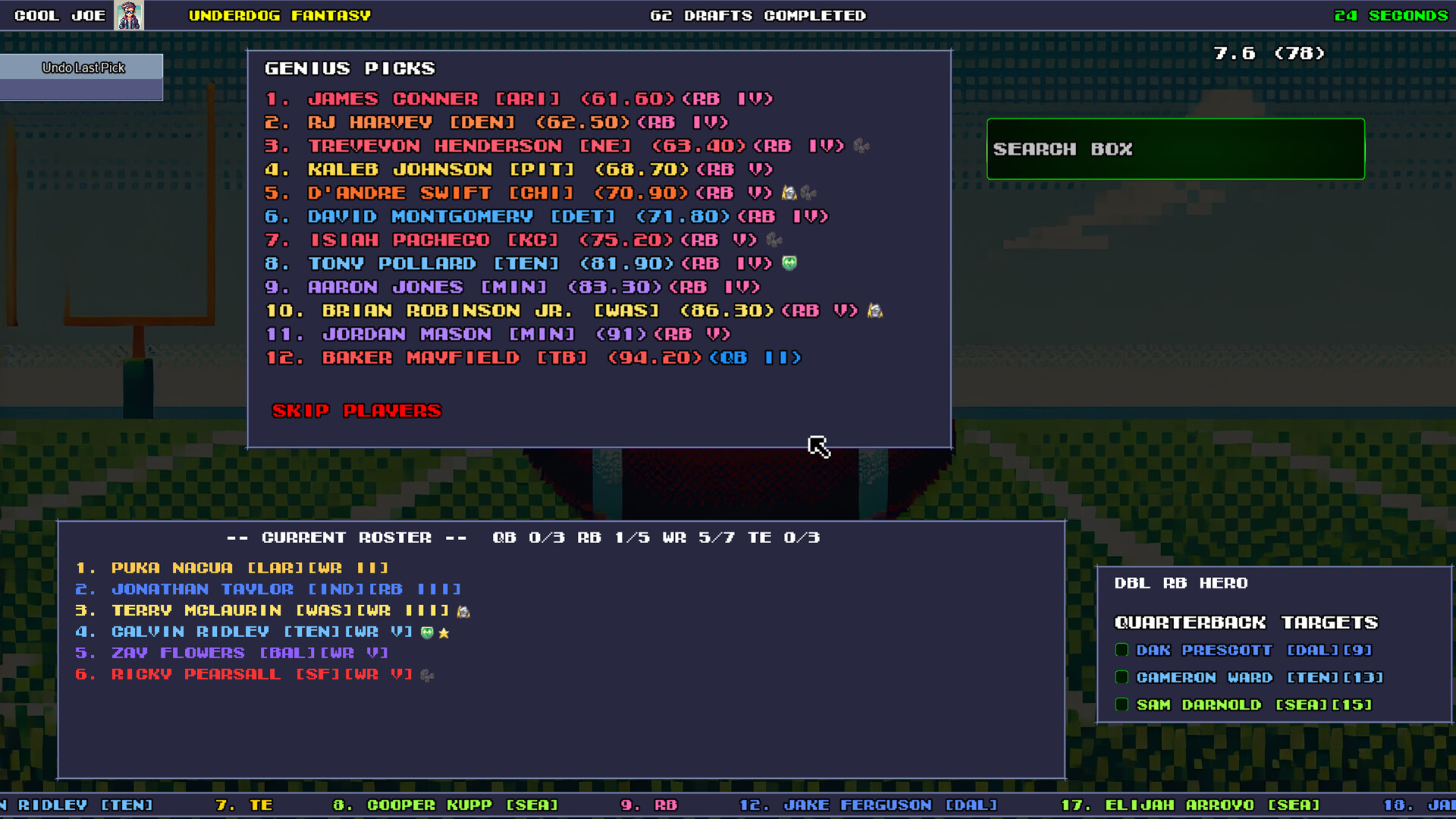
Task: Tick the Sam Darnold target checkbox
Action: point(1122,704)
